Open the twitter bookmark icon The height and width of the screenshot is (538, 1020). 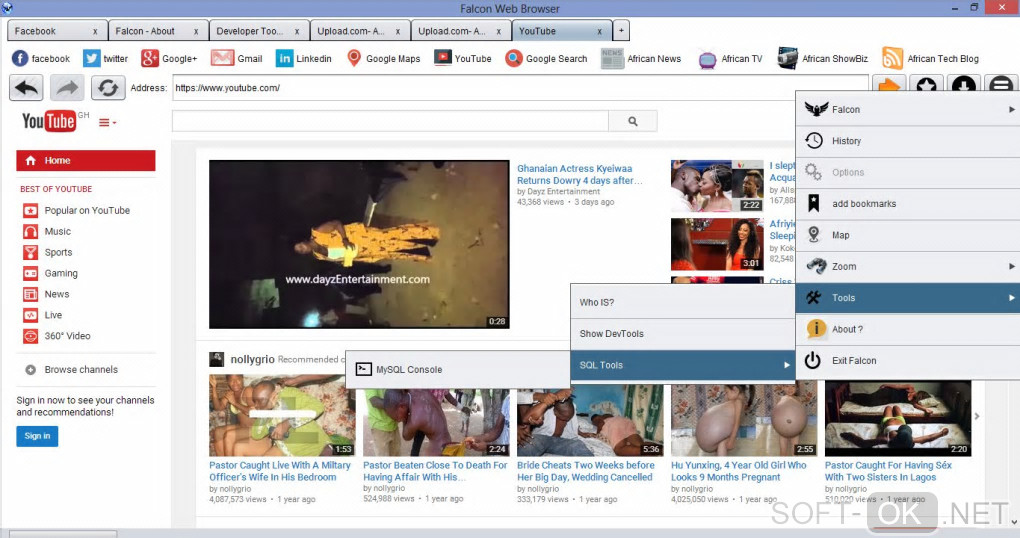[92, 59]
